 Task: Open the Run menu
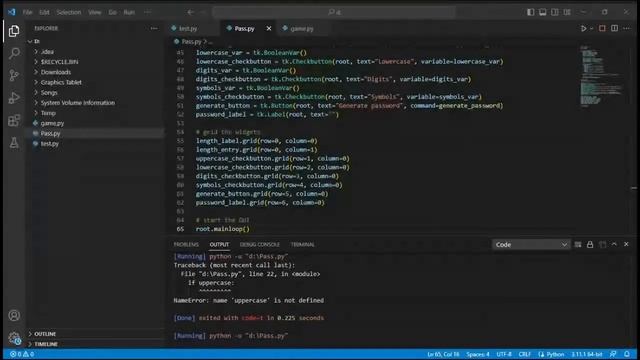[129, 12]
